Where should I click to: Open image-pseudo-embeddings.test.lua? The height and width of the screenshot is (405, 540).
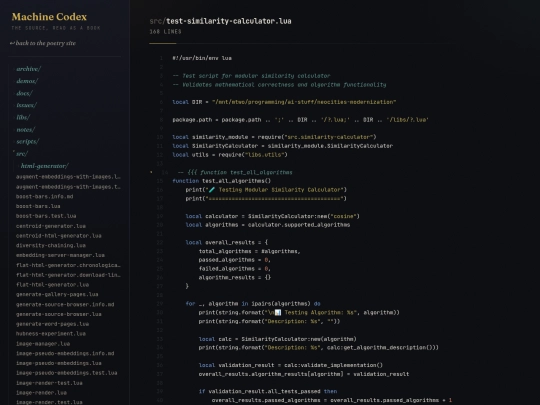[x=66, y=373]
